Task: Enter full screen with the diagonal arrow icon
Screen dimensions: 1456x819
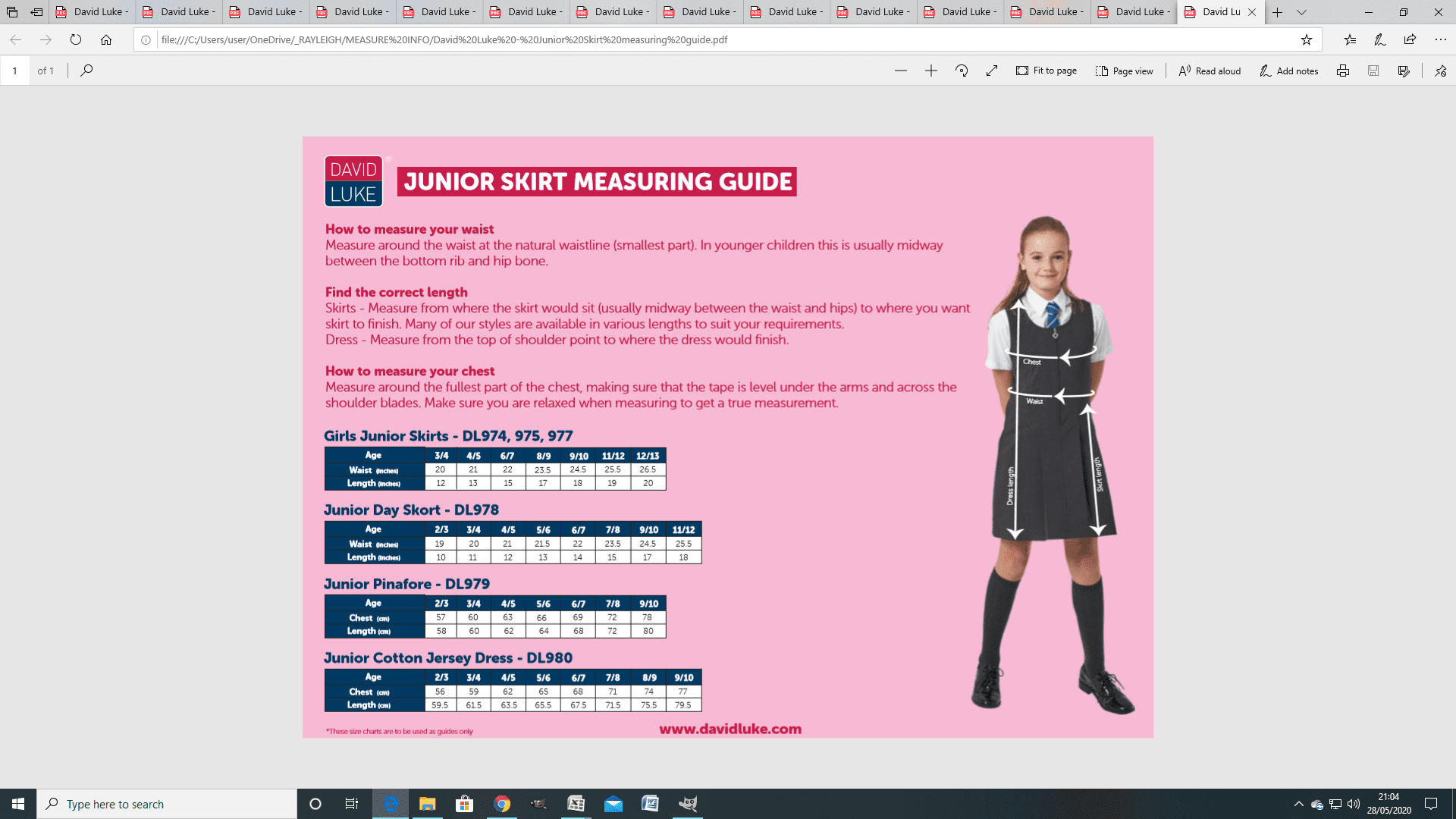Action: (x=992, y=71)
